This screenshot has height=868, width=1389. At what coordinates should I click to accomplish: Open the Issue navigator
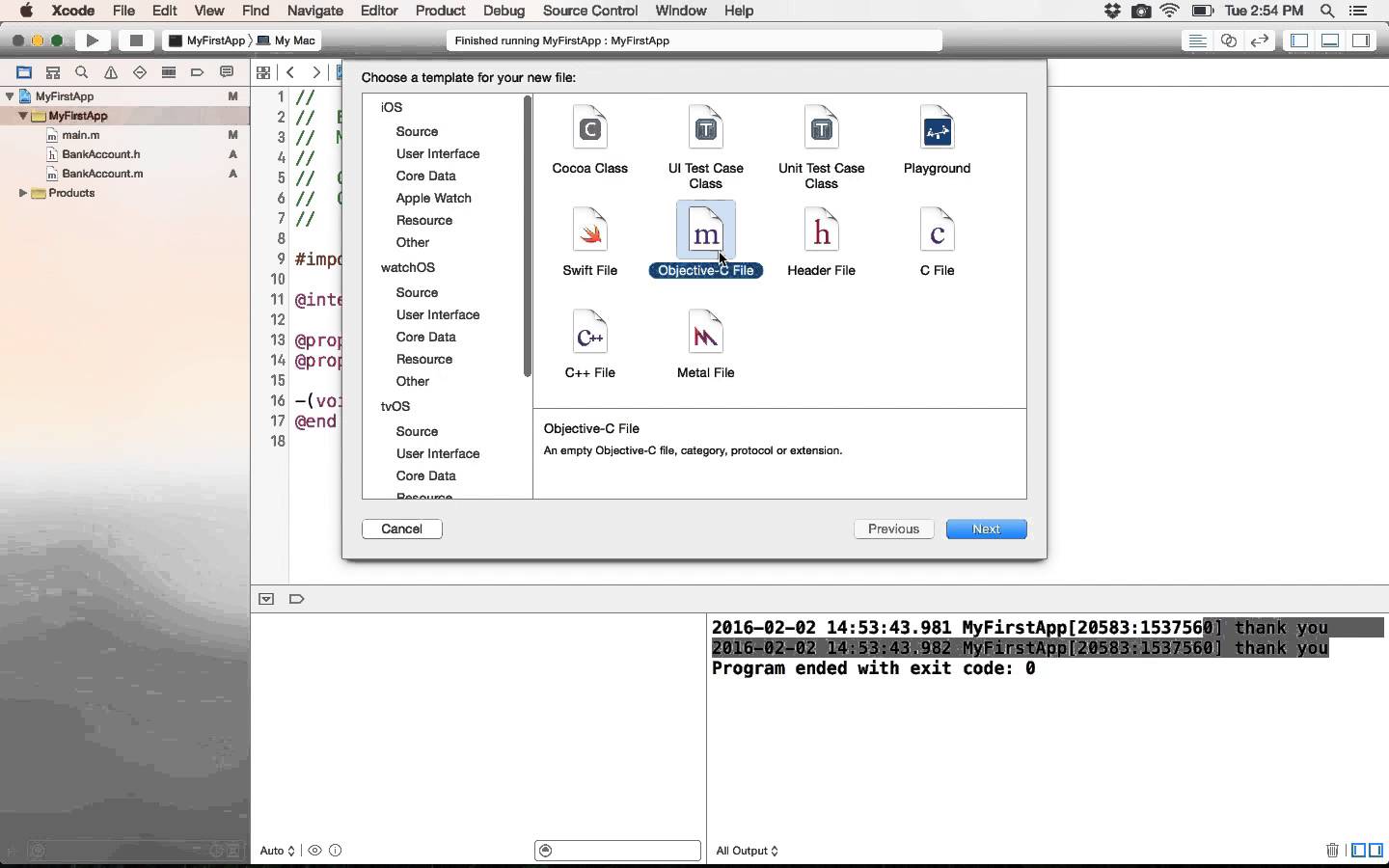pos(111,72)
